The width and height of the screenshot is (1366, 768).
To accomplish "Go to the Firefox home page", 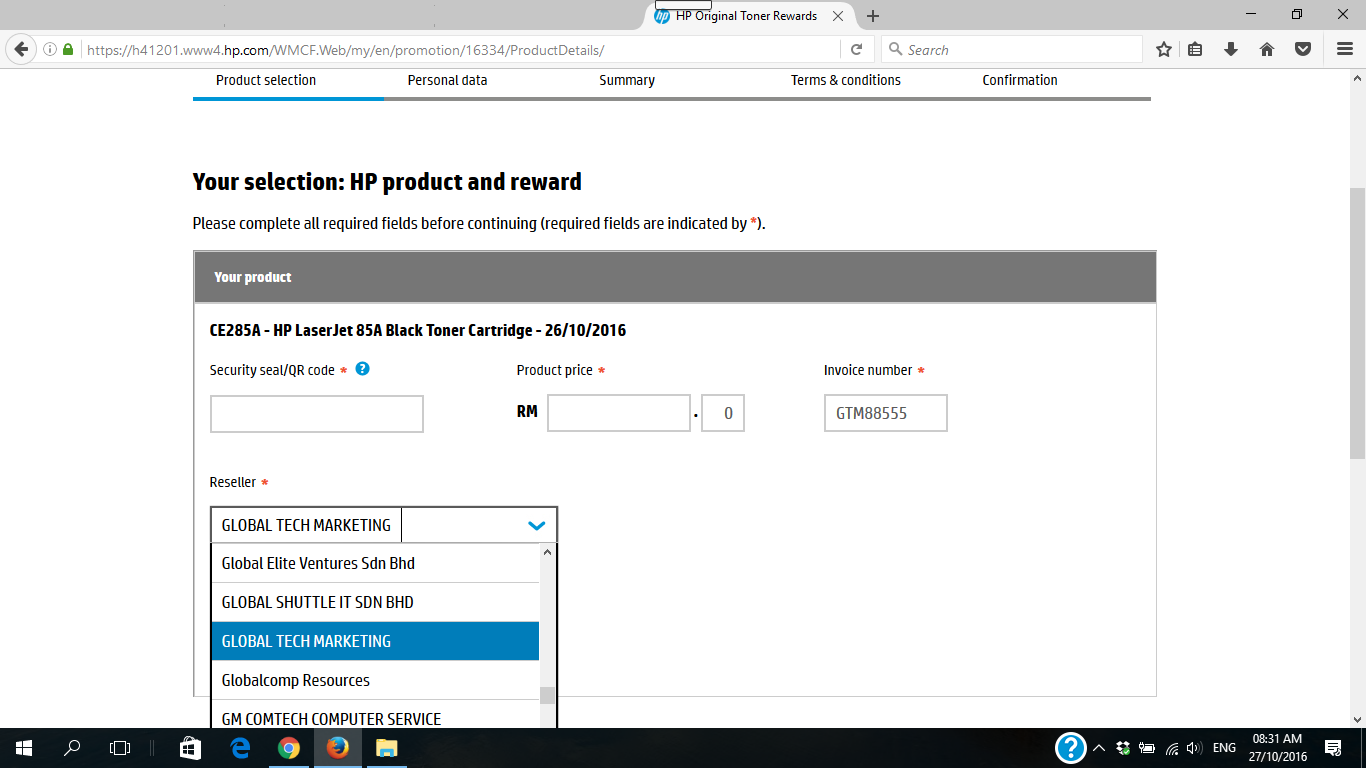I will click(x=1267, y=49).
